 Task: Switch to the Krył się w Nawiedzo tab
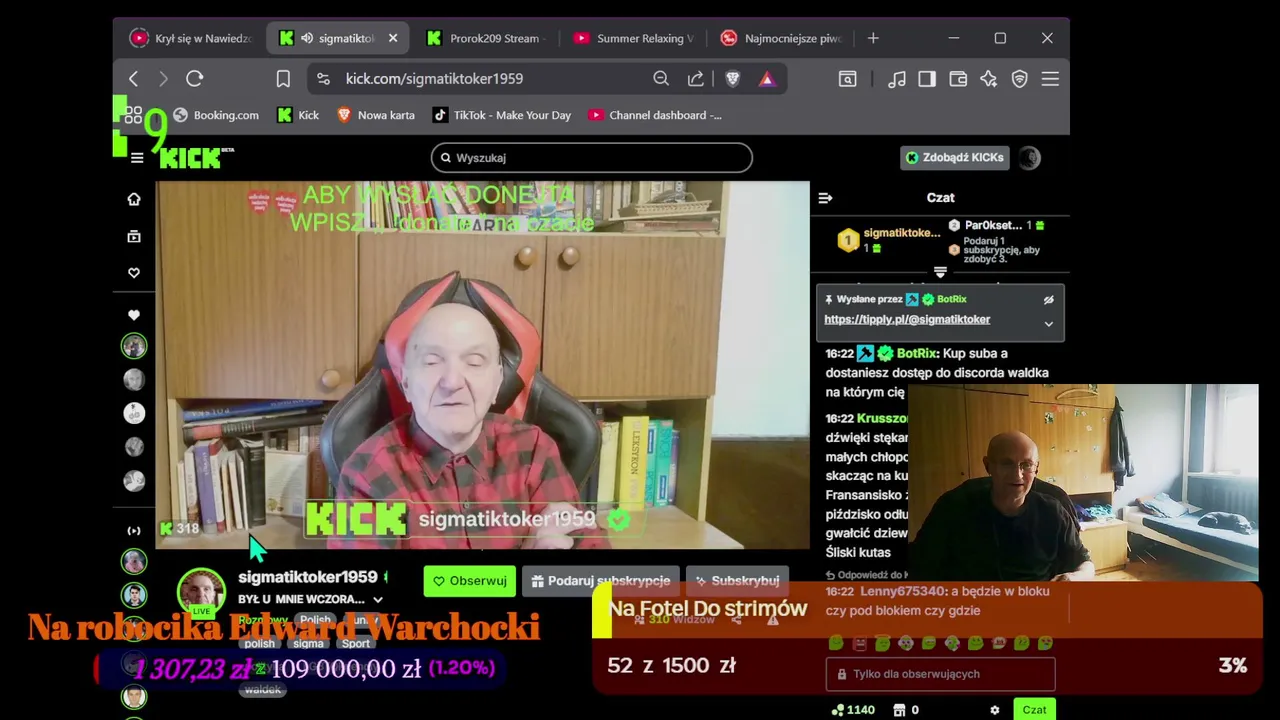192,38
